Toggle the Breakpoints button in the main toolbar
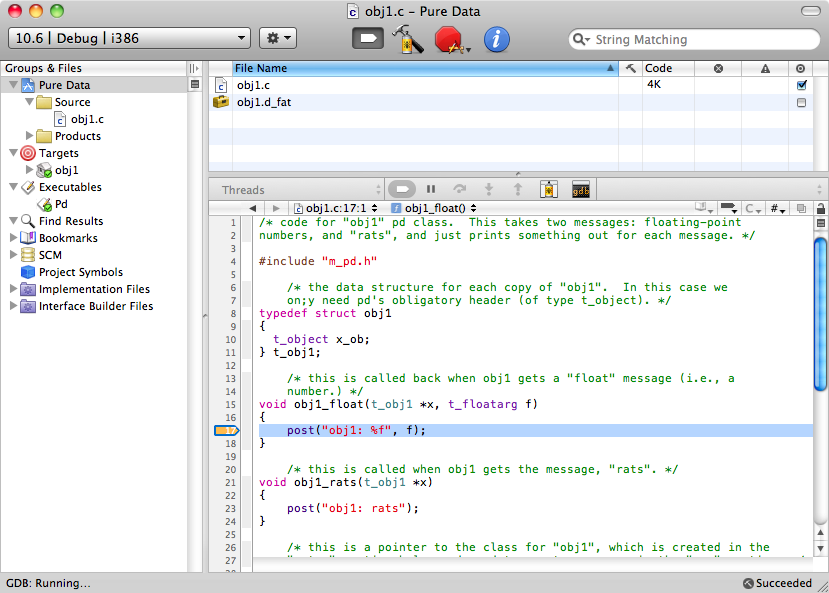Screen dimensions: 829x593 368,39
